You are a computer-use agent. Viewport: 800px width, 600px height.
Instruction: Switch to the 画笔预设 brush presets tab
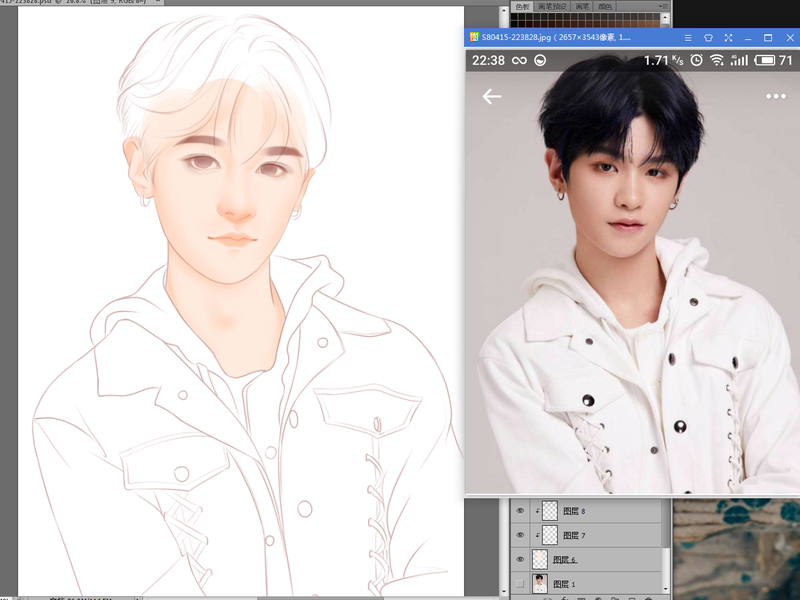[x=552, y=7]
